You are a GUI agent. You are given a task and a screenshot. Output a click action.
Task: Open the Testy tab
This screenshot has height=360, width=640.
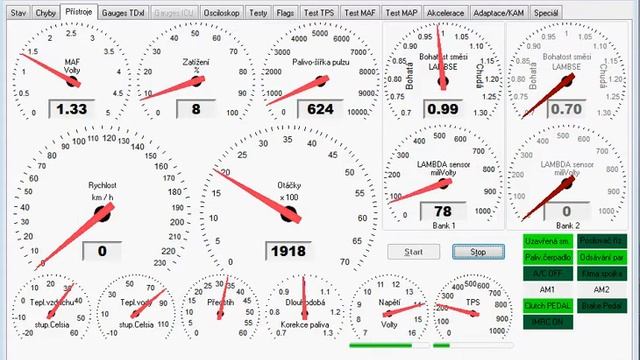pos(258,13)
